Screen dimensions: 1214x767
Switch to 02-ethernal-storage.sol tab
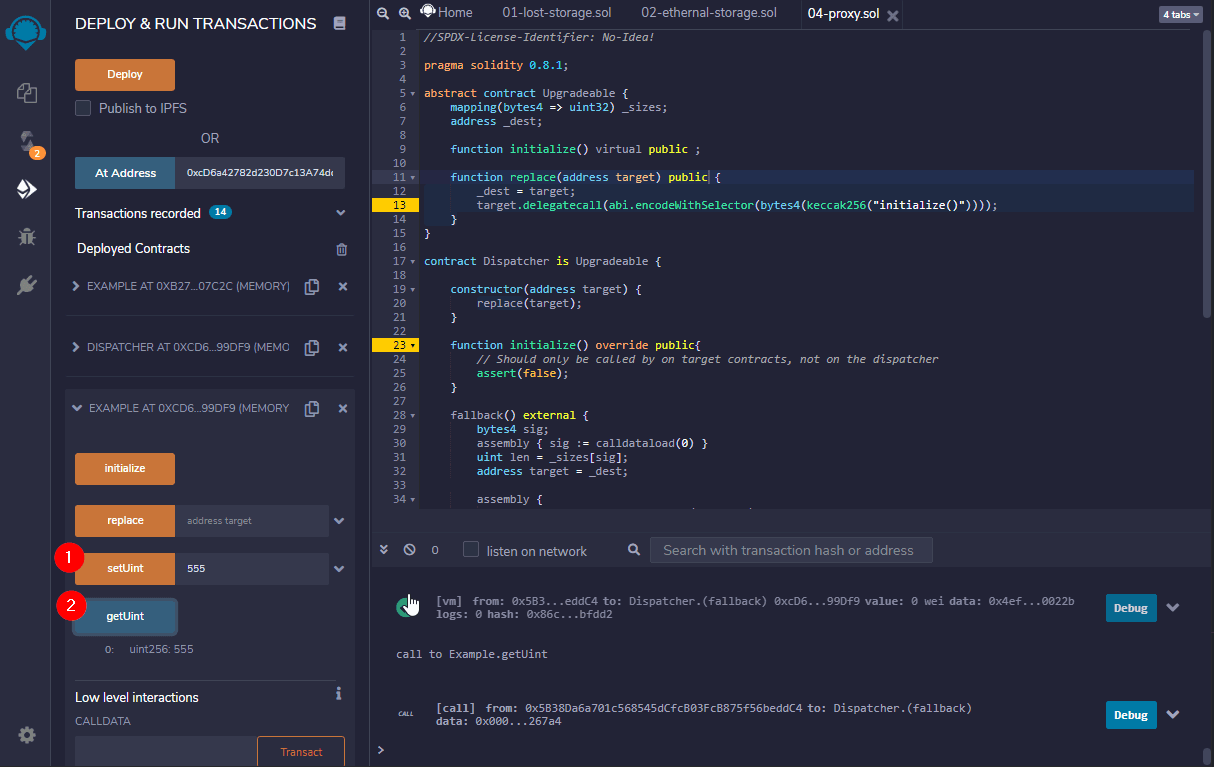[x=709, y=13]
